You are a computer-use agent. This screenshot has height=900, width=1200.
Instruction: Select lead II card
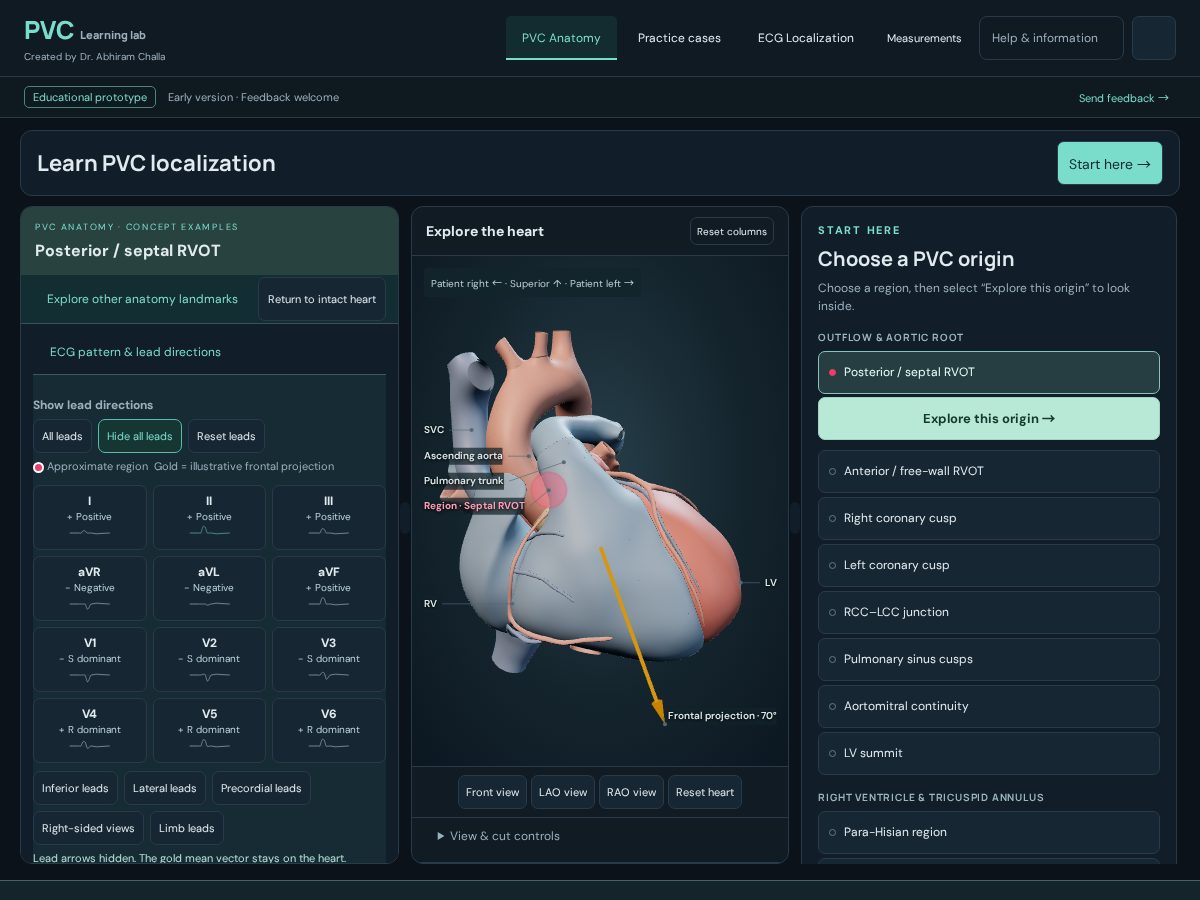[209, 517]
